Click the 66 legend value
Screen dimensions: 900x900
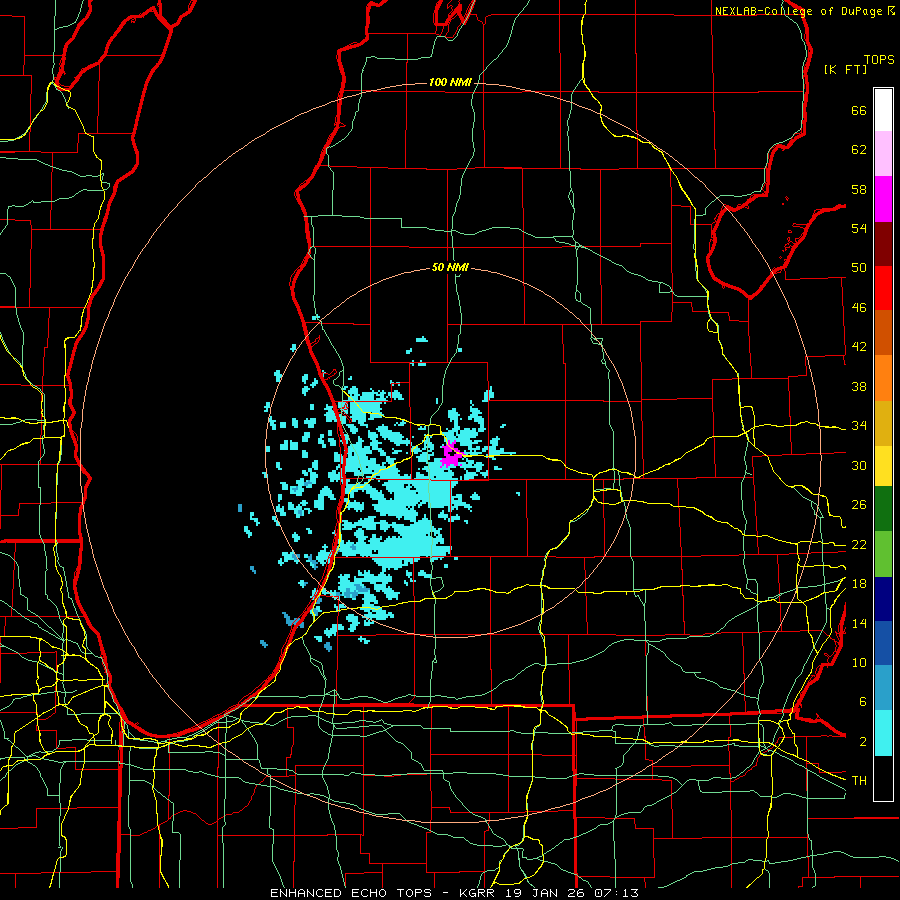(859, 111)
